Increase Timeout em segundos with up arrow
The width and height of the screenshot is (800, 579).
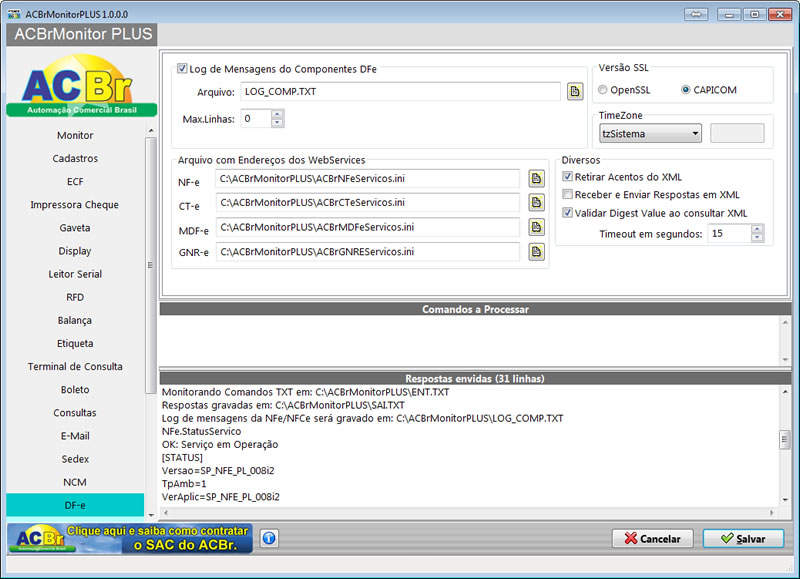tap(758, 229)
